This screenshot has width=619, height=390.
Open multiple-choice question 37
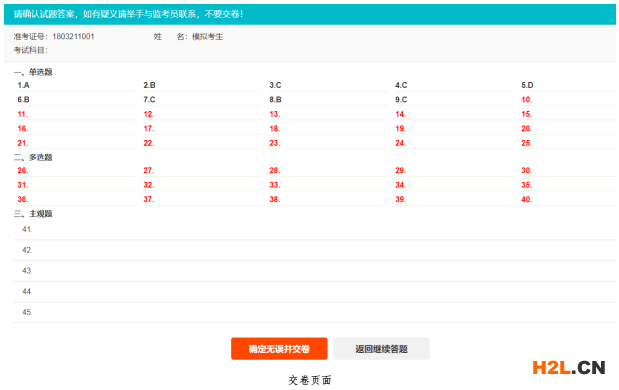click(148, 199)
